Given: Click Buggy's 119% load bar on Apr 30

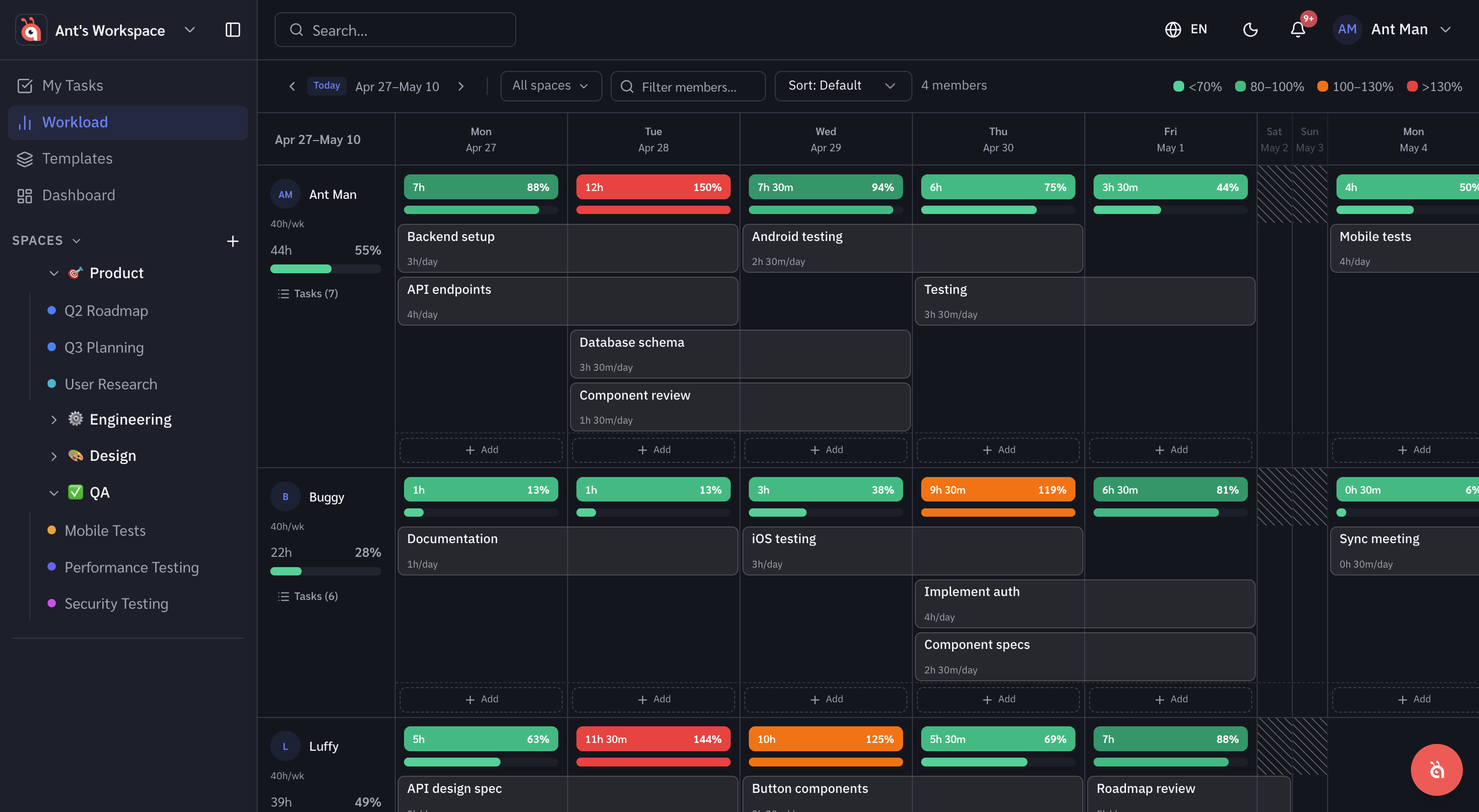Looking at the screenshot, I should [998, 490].
